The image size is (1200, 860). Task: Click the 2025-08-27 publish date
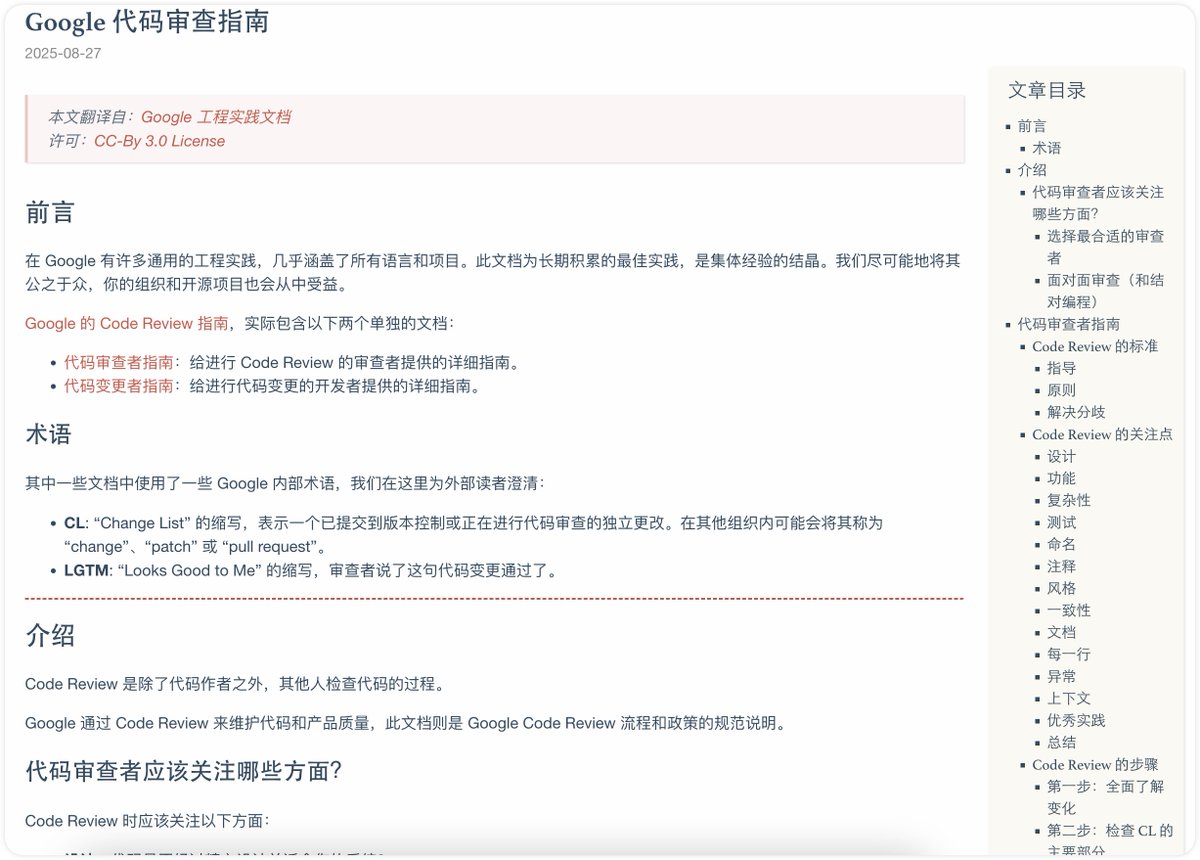[63, 53]
